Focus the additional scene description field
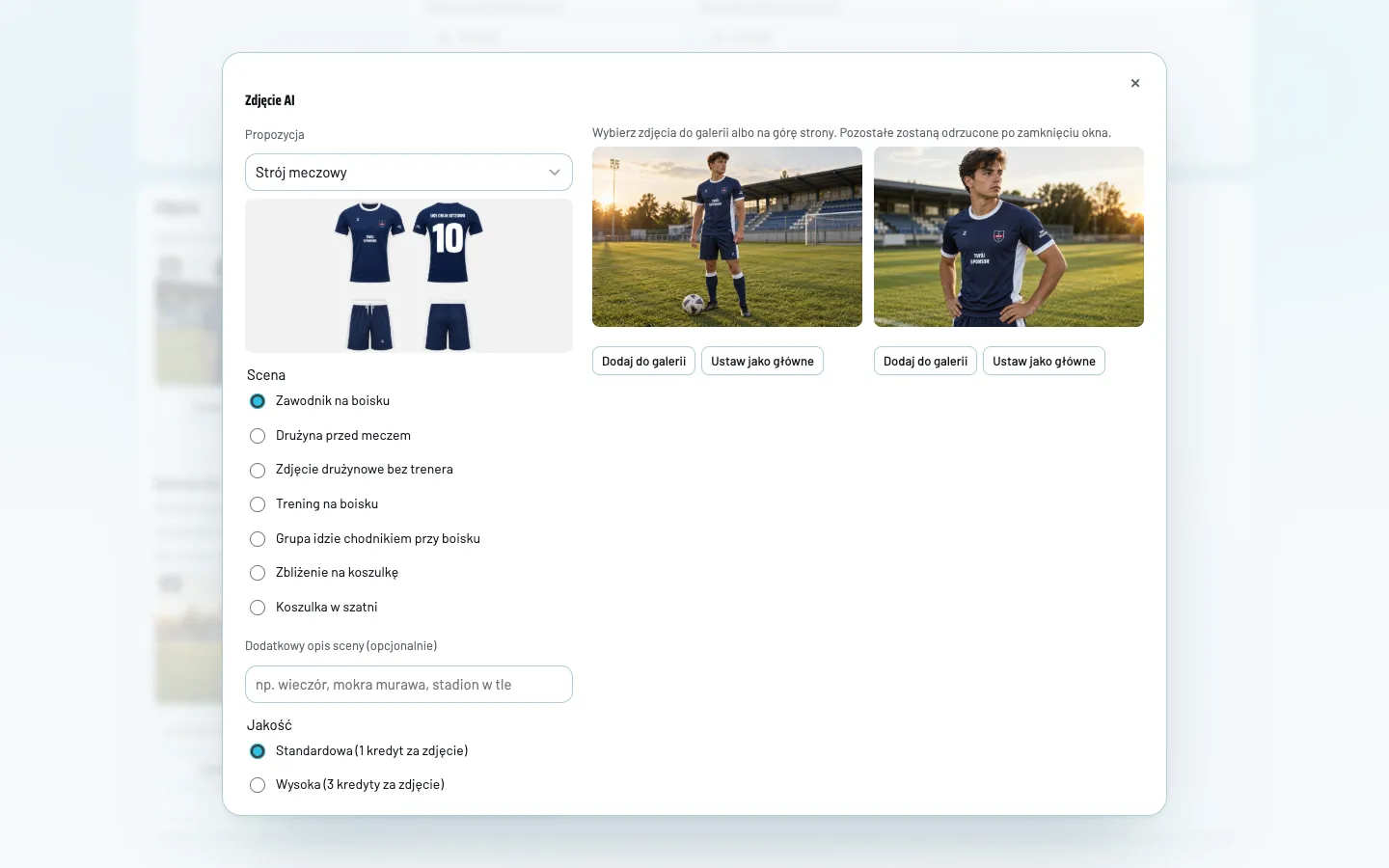This screenshot has width=1389, height=868. 409,685
